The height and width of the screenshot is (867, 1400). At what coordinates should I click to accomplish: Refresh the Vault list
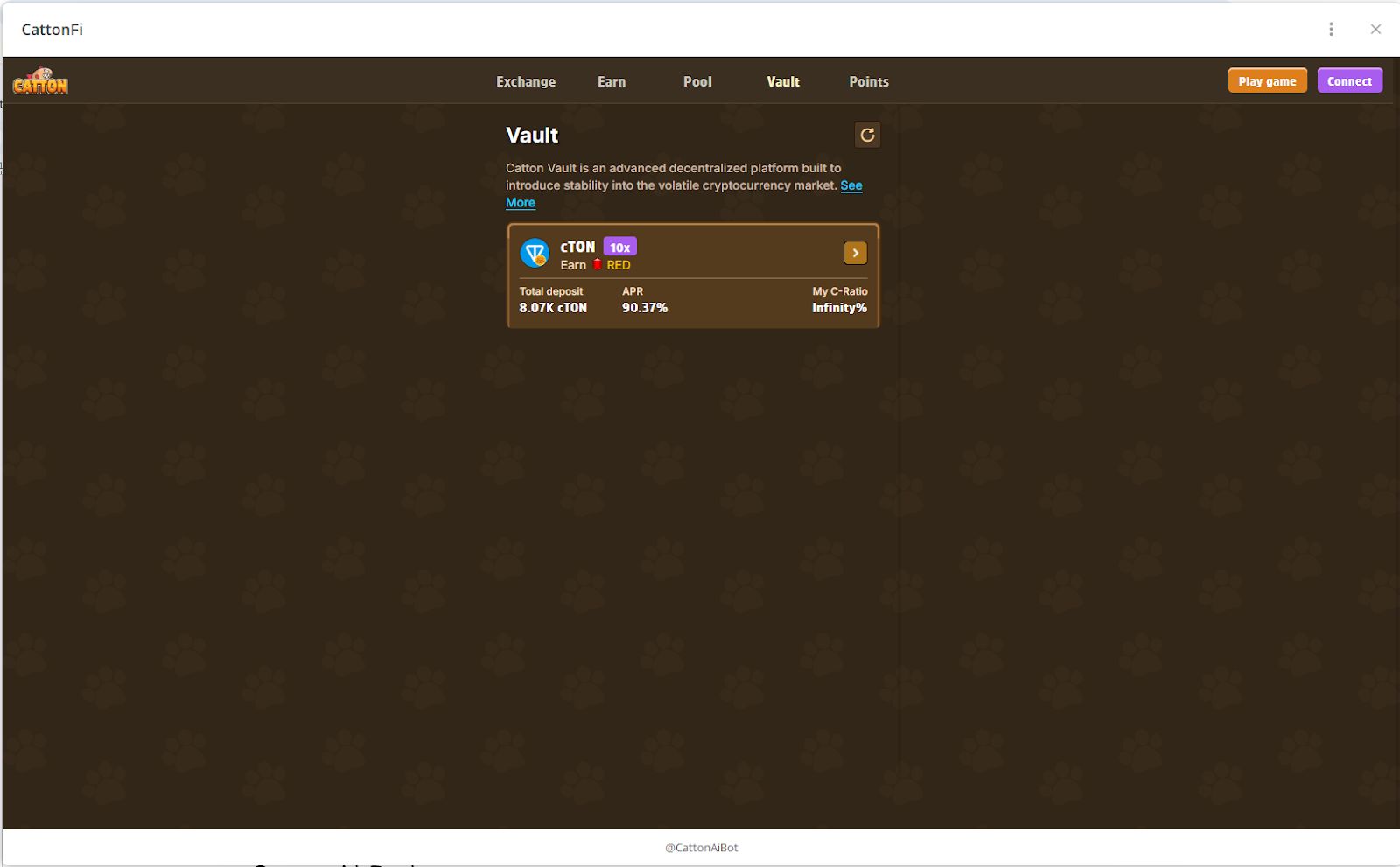(x=867, y=135)
